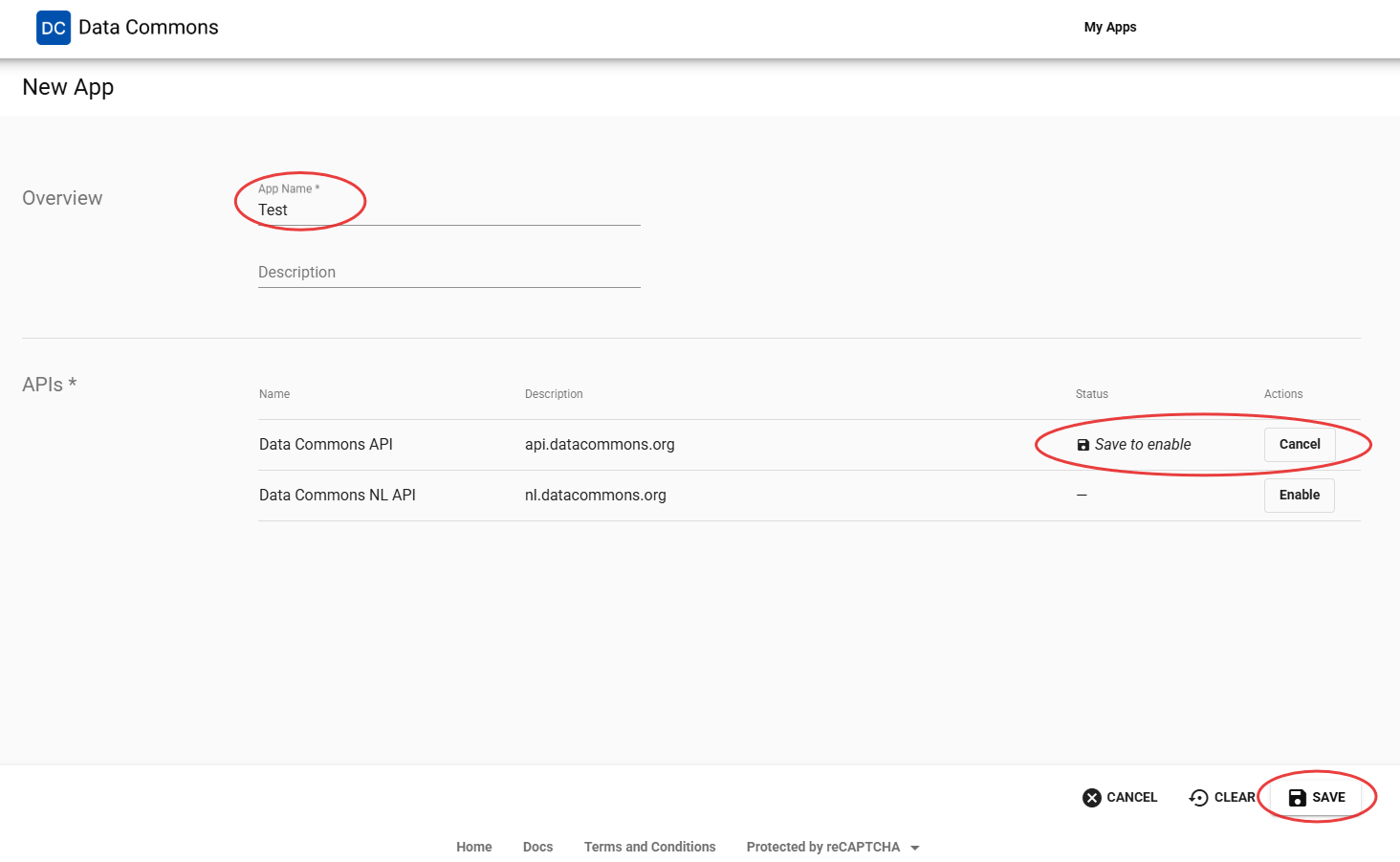1400x862 pixels.
Task: Click the CANCEL button at the bottom
Action: (x=1120, y=798)
